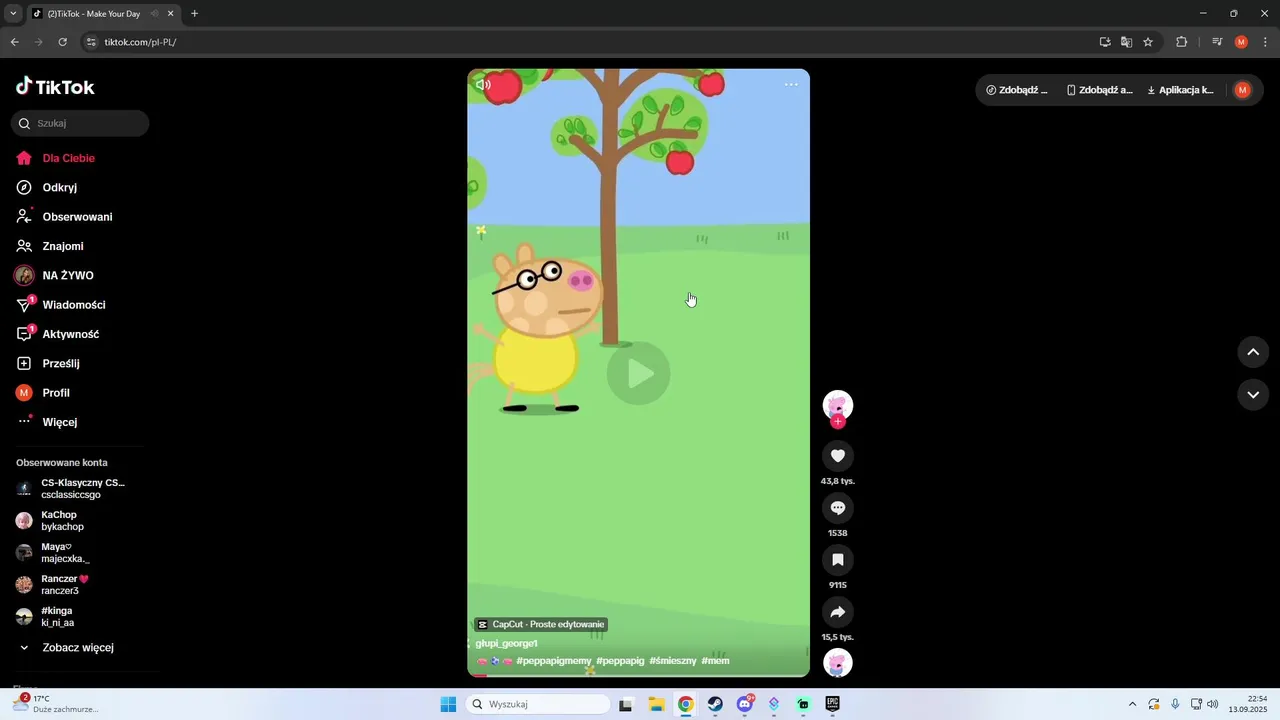1280x720 pixels.
Task: Open the Aktywność notifications
Action: coord(70,334)
